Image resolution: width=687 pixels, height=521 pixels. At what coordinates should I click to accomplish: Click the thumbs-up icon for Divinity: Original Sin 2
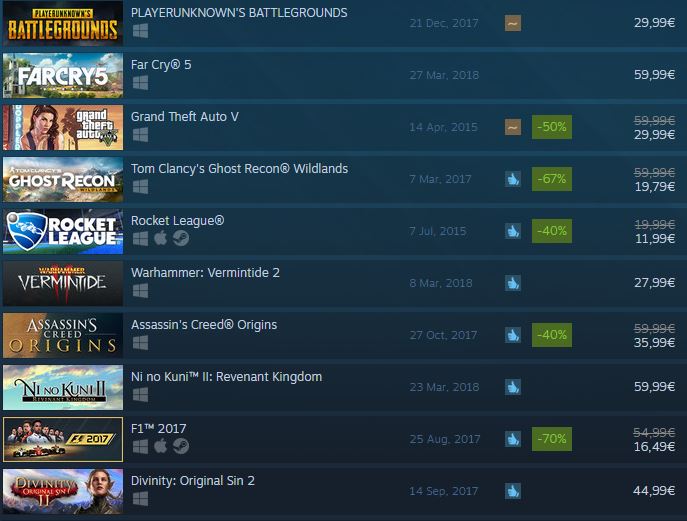pyautogui.click(x=513, y=491)
